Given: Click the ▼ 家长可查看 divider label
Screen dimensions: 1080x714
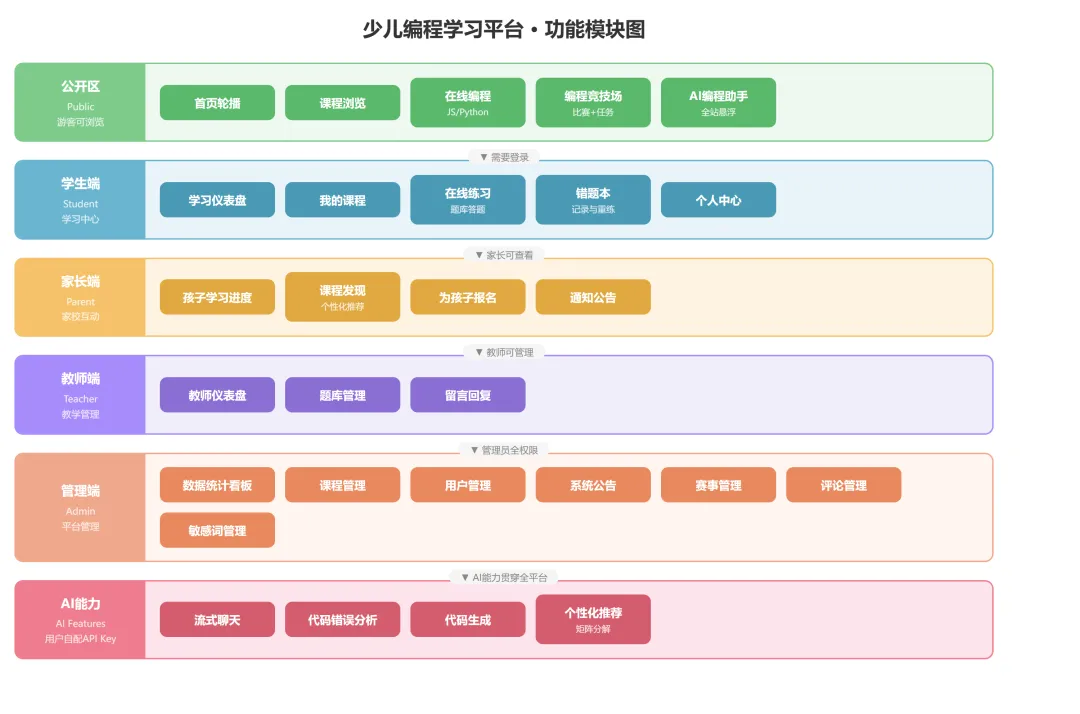Looking at the screenshot, I should pos(504,255).
